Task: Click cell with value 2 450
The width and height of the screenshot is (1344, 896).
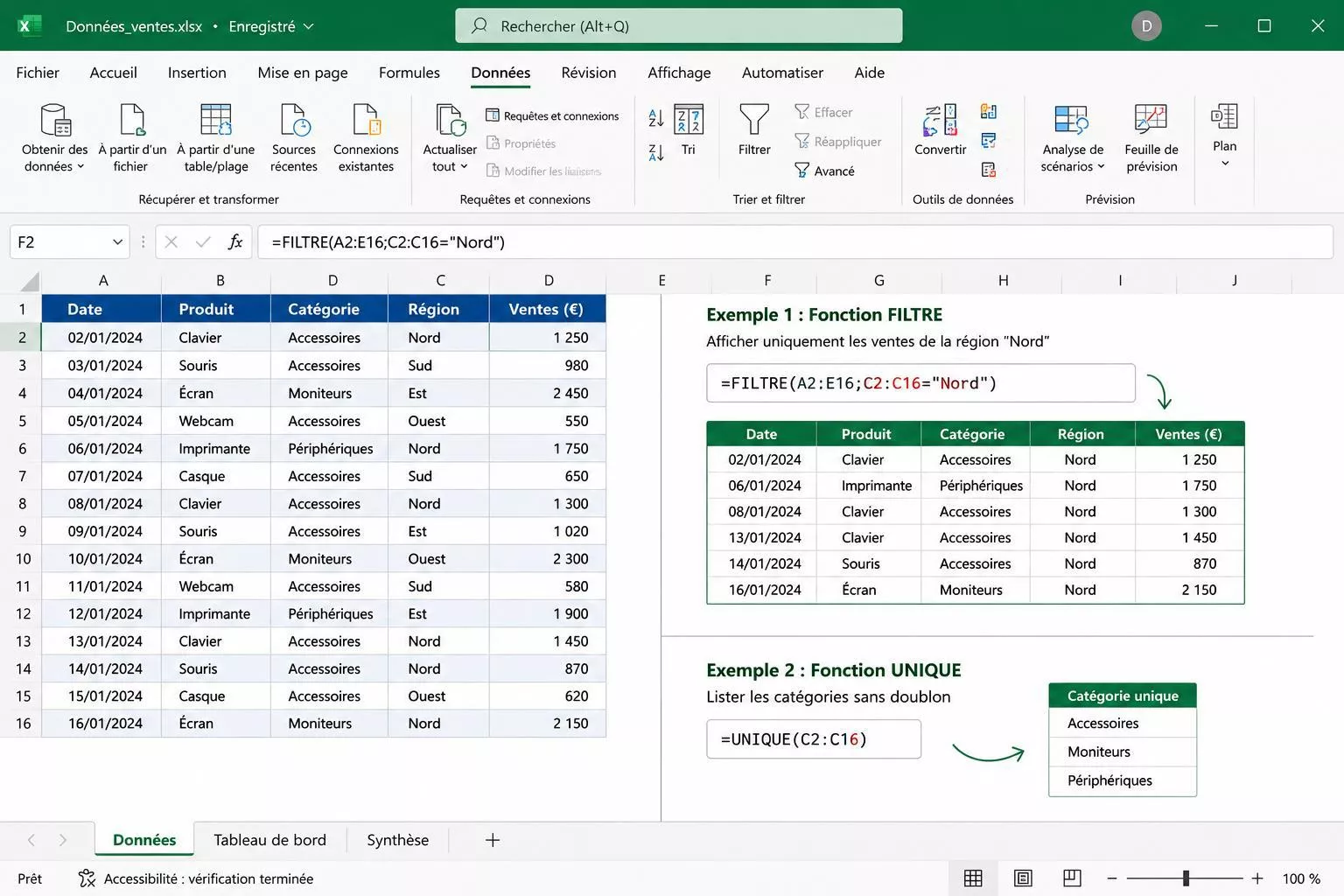Action: pos(548,394)
